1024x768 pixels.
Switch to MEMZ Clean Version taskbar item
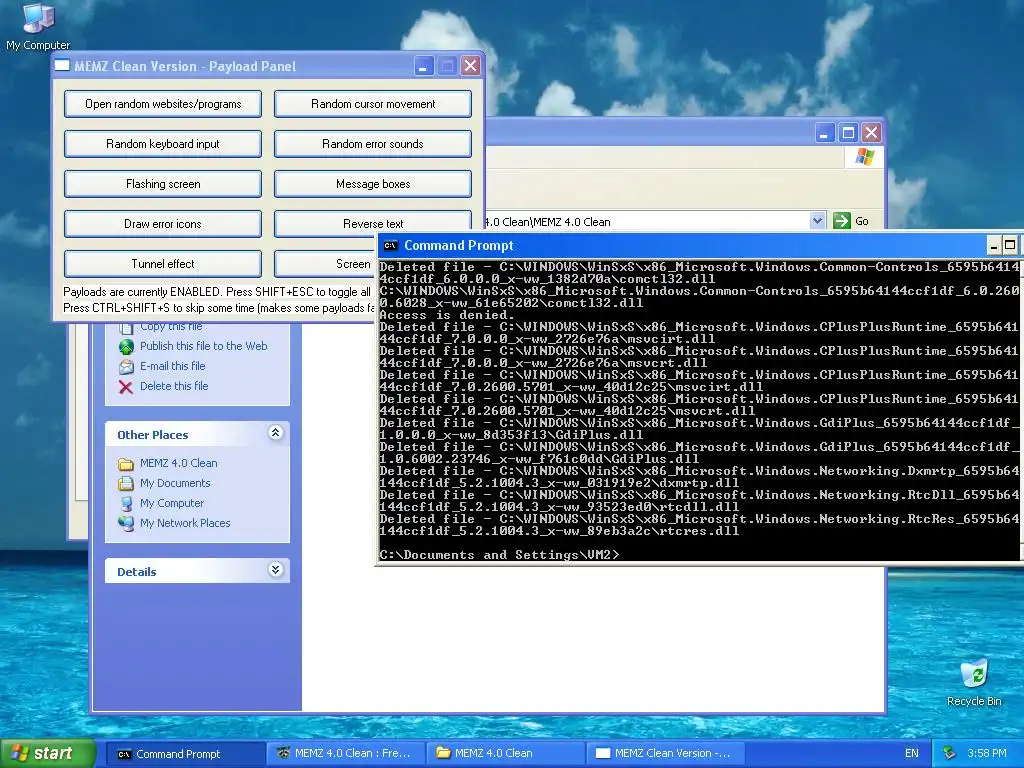pyautogui.click(x=664, y=754)
